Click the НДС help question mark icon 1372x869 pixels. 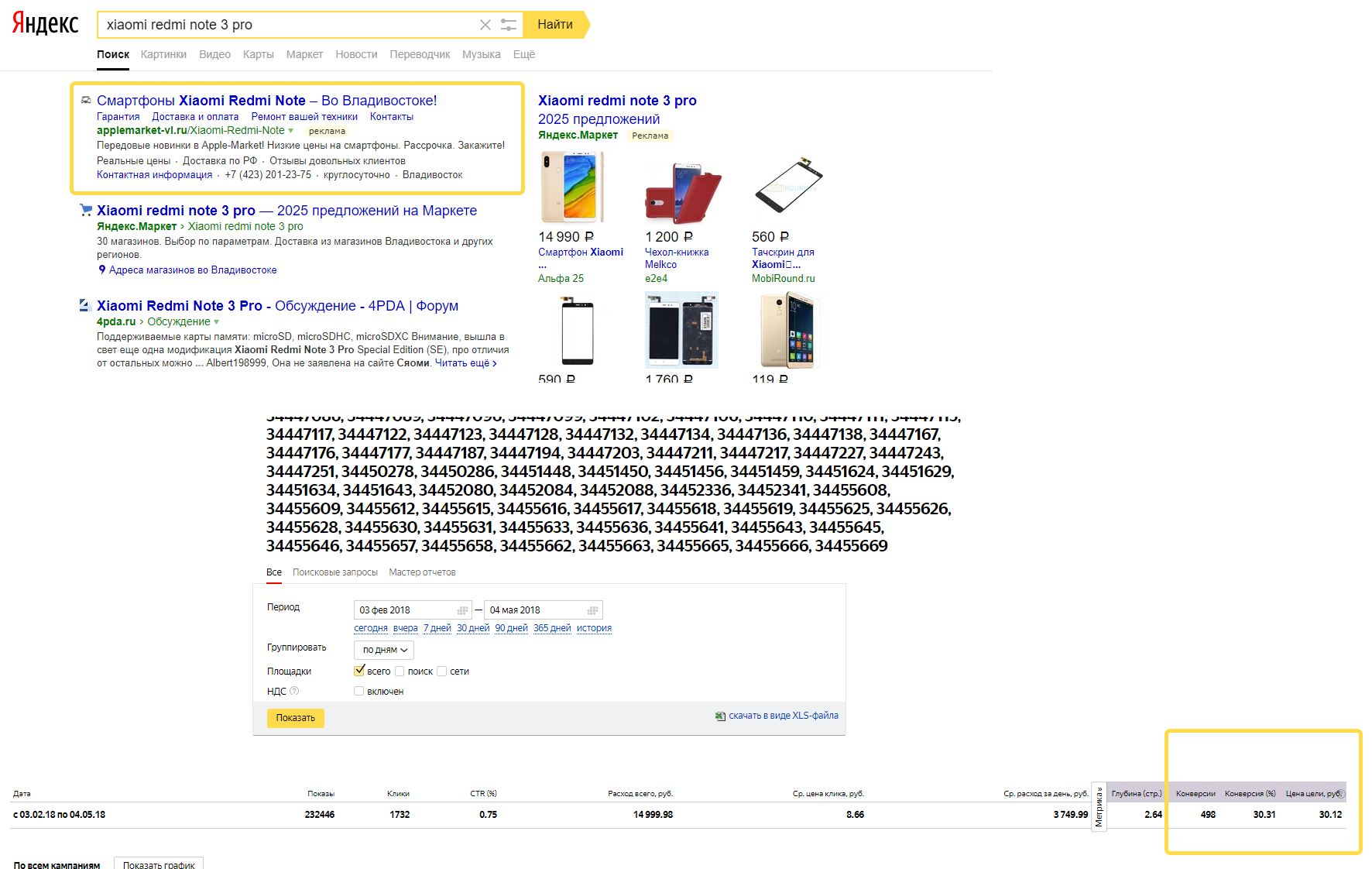[294, 691]
